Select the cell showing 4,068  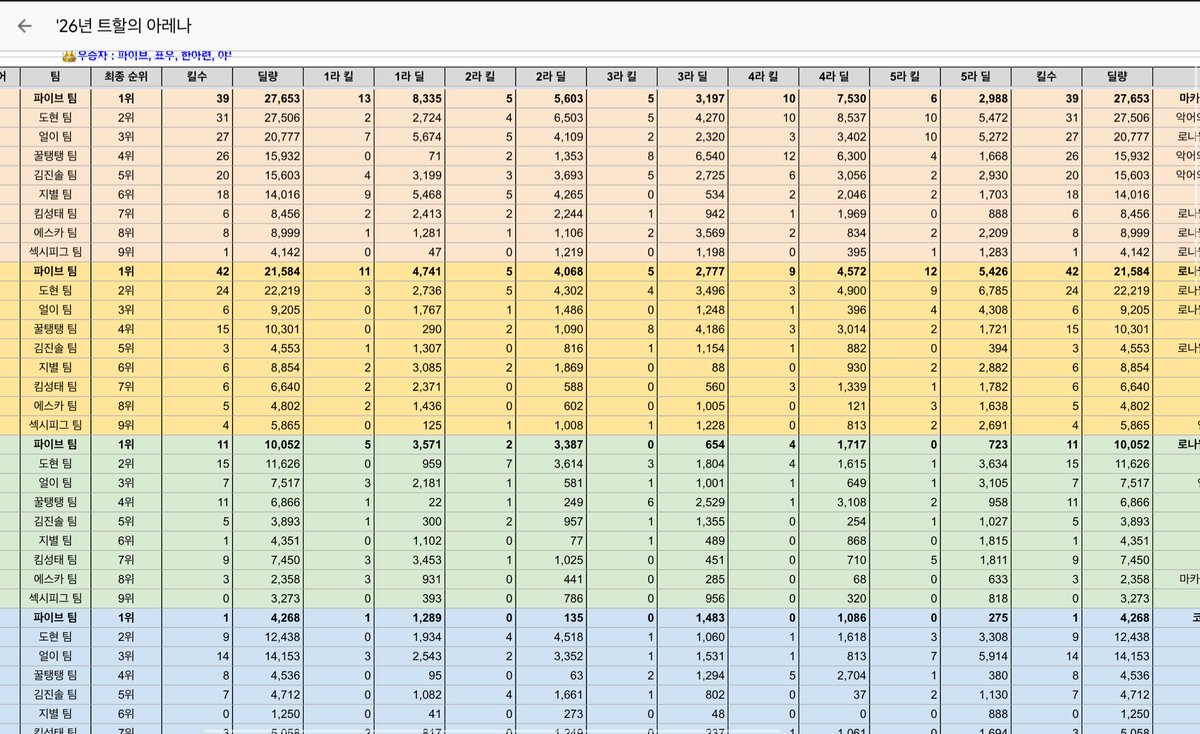pos(552,271)
